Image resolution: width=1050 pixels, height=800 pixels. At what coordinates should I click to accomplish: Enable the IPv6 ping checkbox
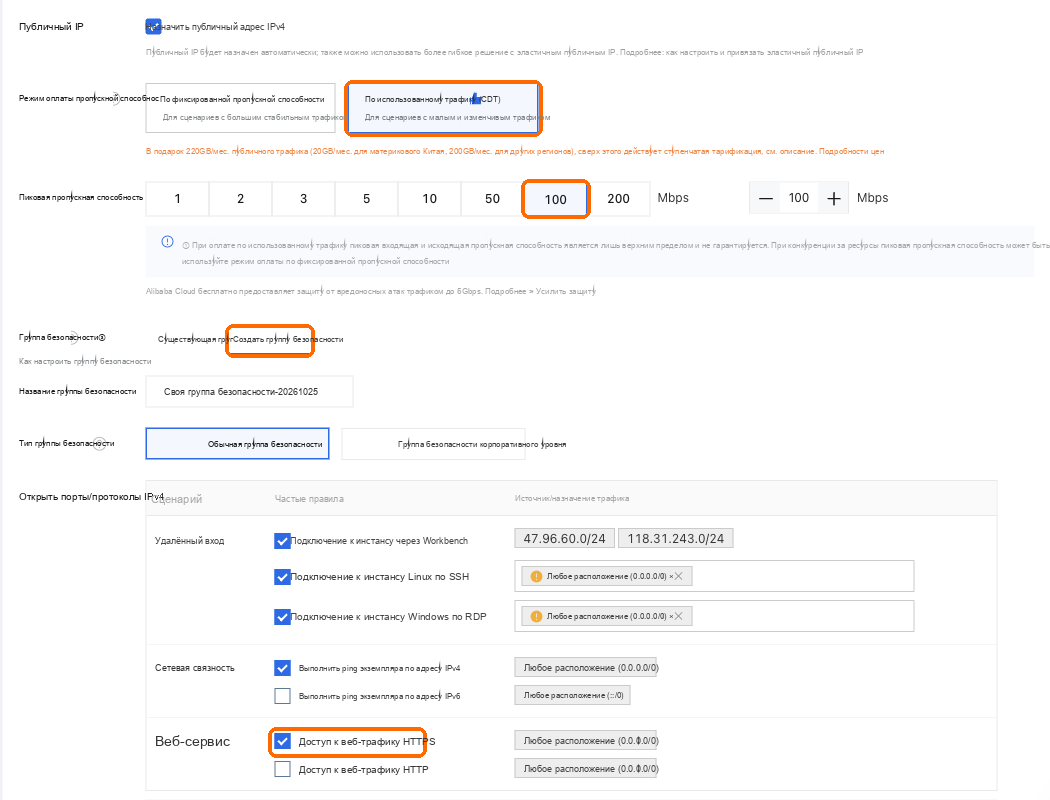[282, 696]
